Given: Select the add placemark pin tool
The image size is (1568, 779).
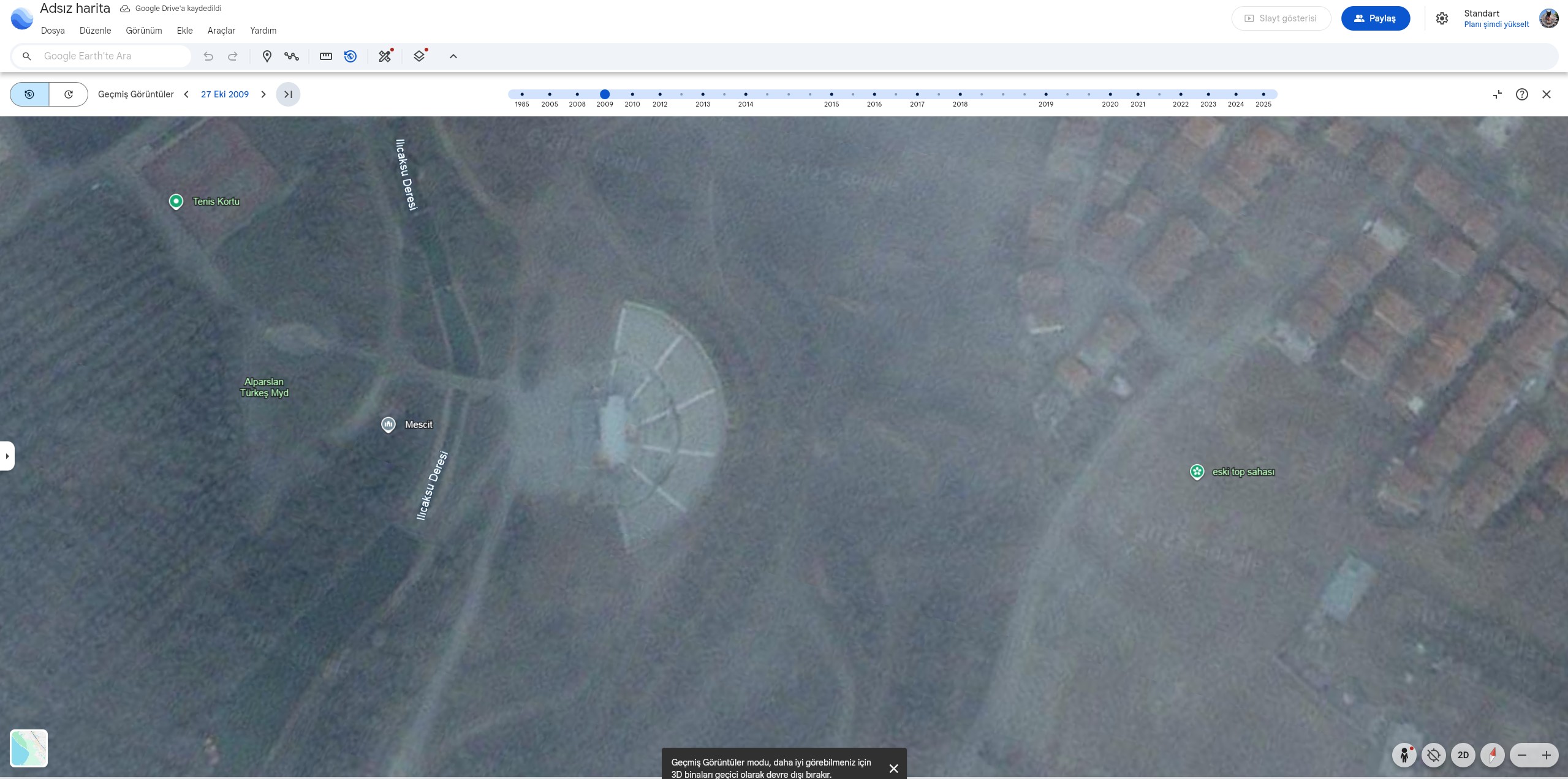Looking at the screenshot, I should pos(267,56).
